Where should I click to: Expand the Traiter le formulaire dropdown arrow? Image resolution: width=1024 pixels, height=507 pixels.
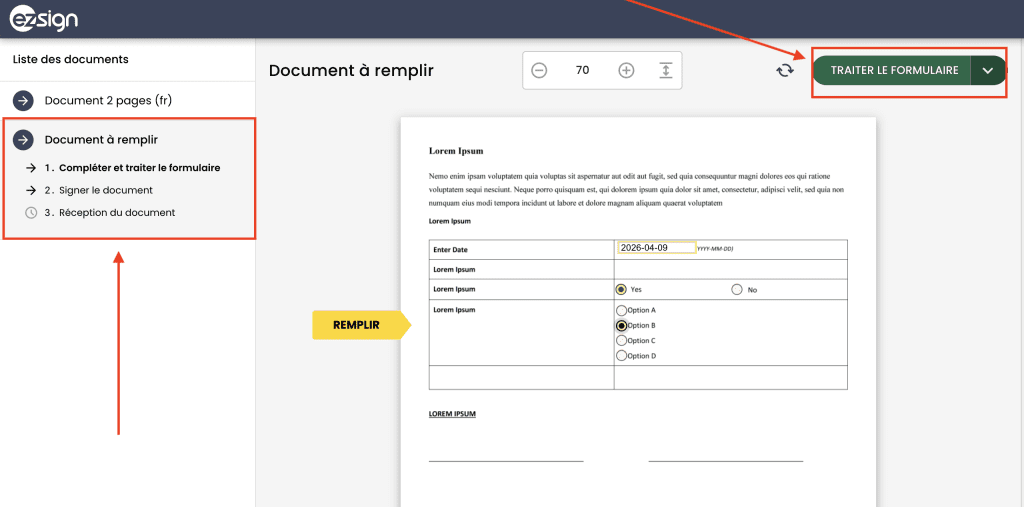click(988, 70)
